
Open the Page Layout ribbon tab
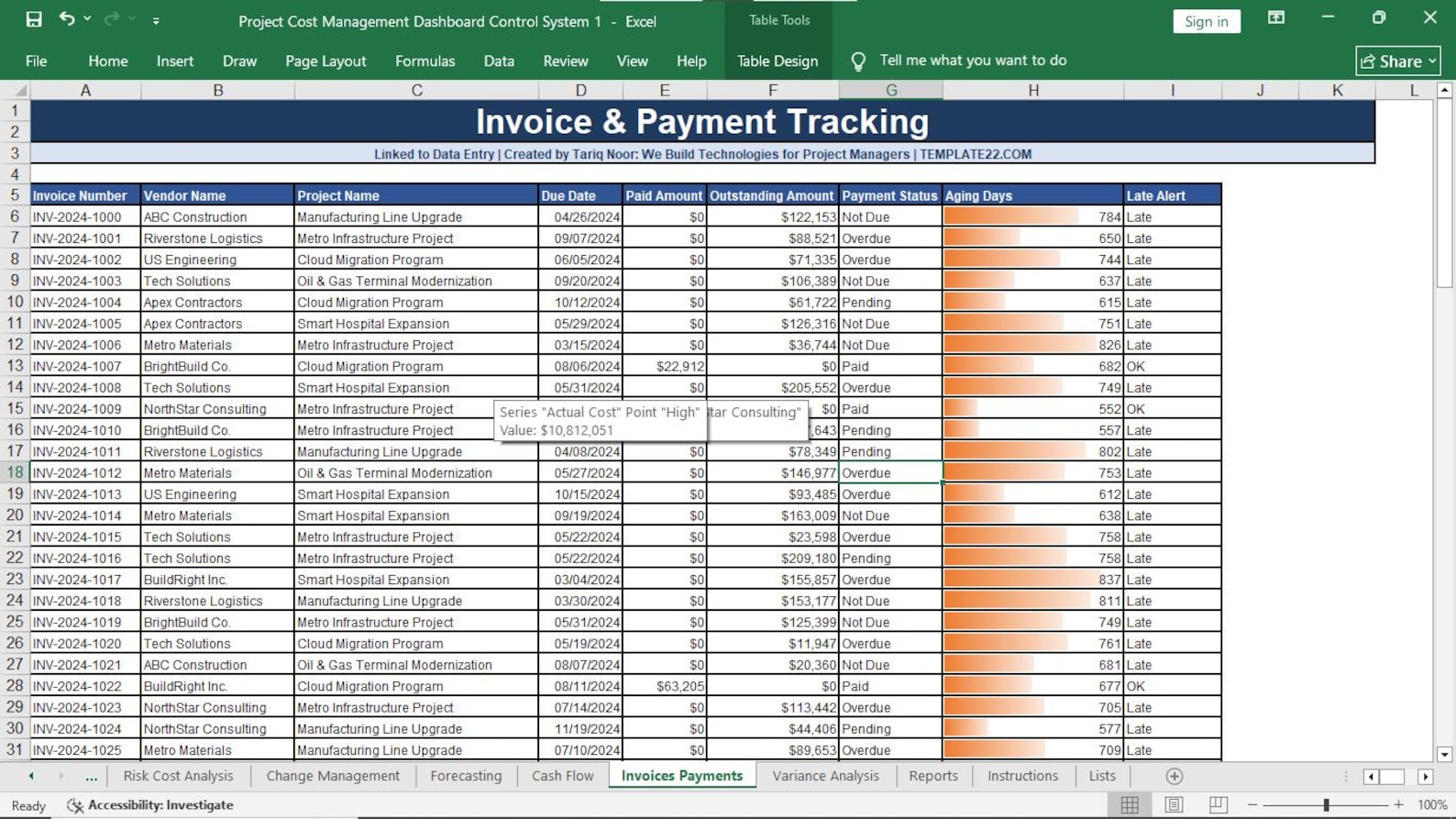[325, 61]
